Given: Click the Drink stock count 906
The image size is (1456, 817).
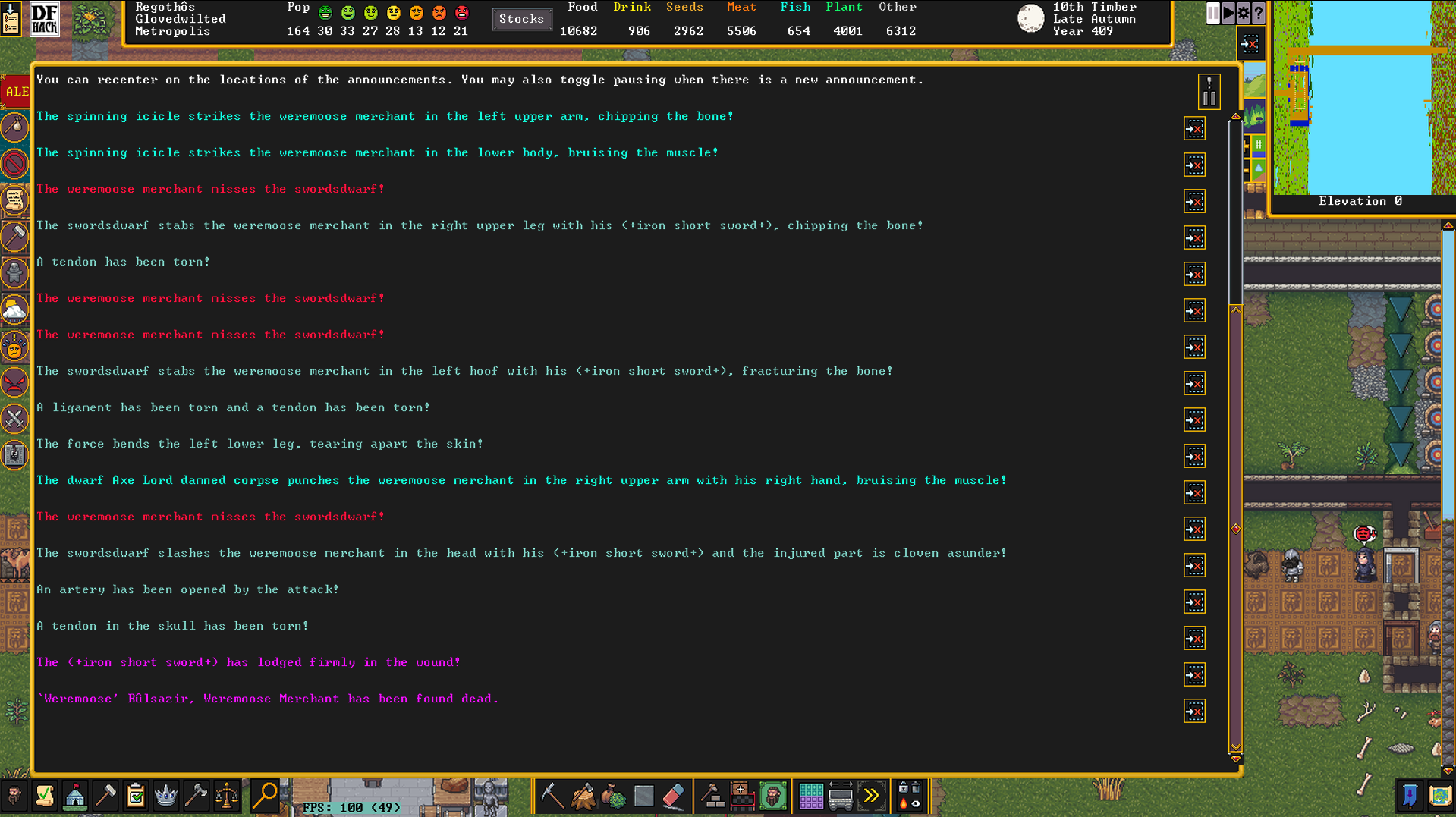Looking at the screenshot, I should (639, 31).
